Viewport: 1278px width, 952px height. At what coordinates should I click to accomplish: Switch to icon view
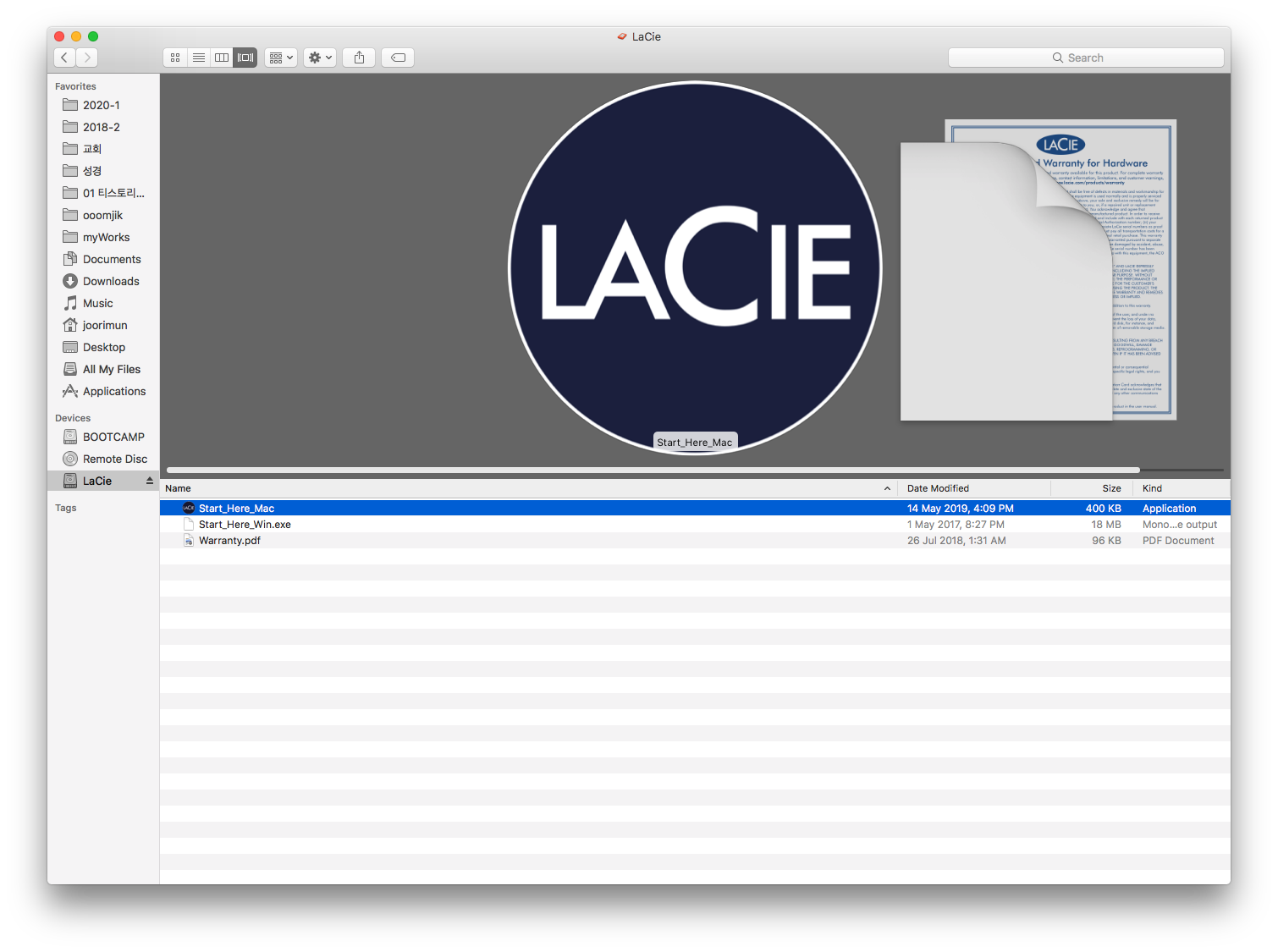175,58
